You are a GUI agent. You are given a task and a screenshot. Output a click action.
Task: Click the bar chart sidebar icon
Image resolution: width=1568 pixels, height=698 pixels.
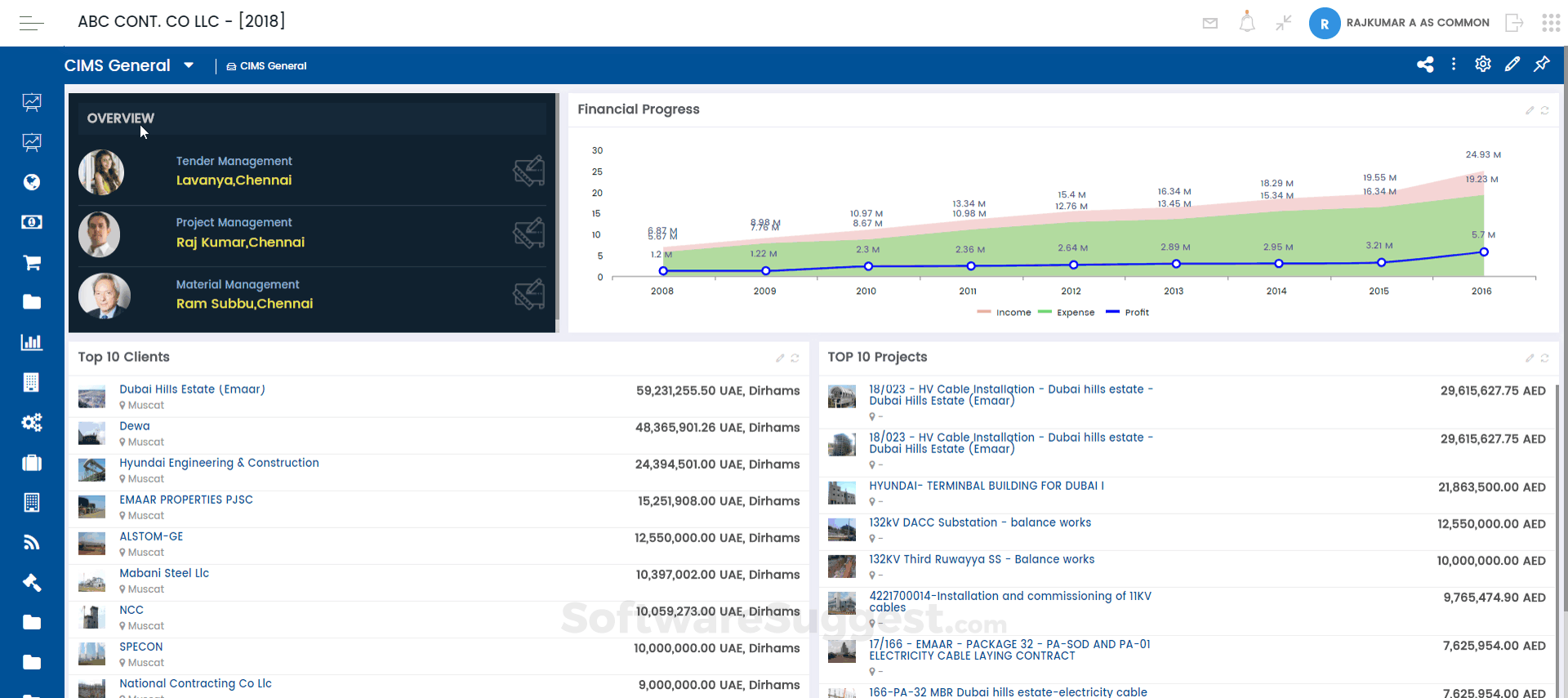coord(32,342)
